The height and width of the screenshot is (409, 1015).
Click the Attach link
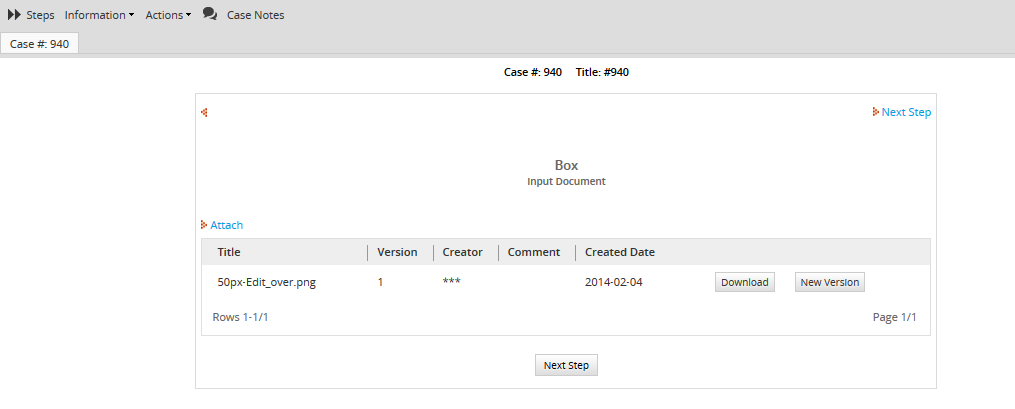click(x=226, y=225)
